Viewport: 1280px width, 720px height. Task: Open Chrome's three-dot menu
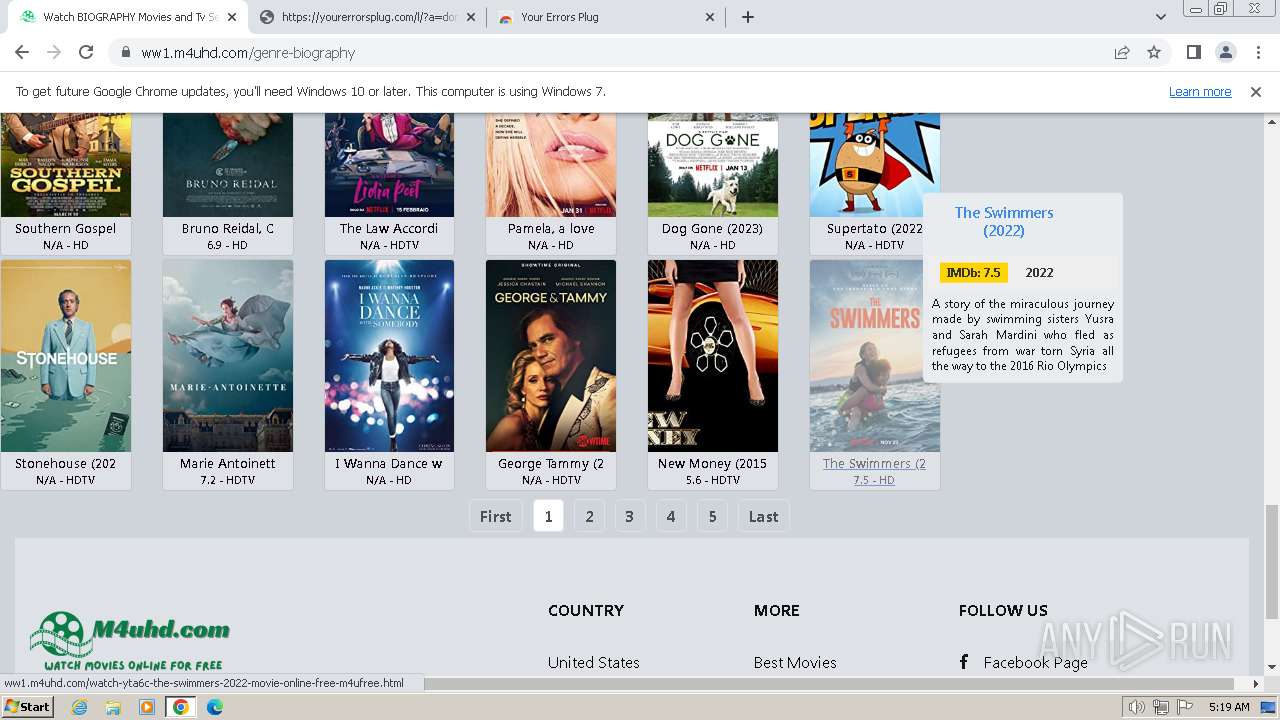1258,52
